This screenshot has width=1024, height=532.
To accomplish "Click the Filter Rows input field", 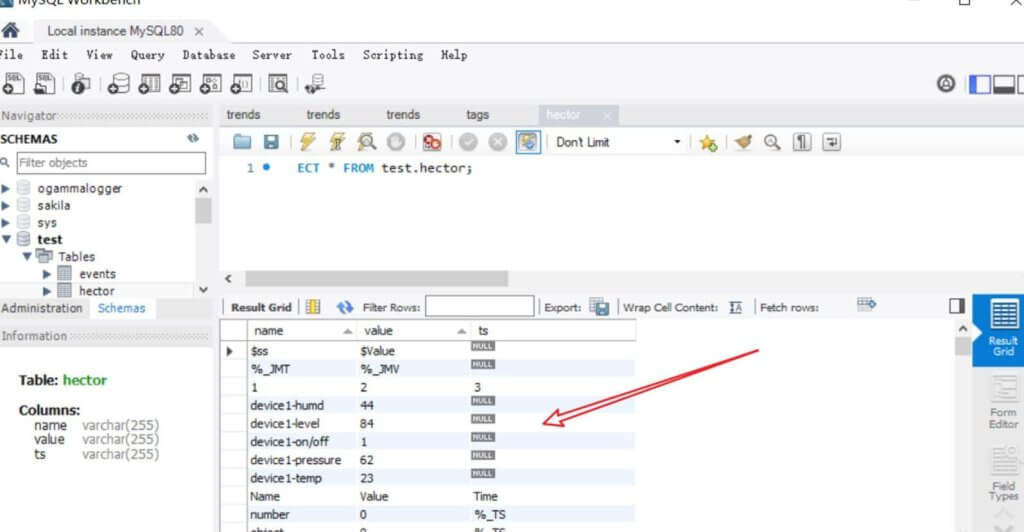I will (x=480, y=307).
